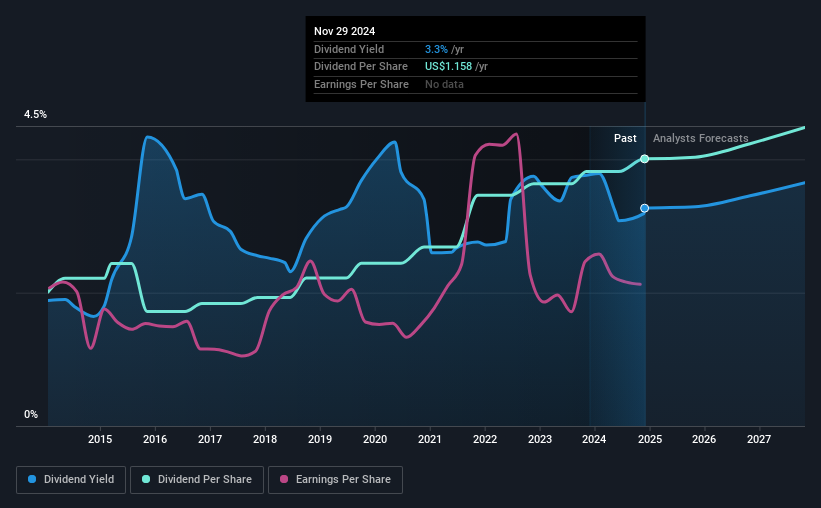Select the 2017 x-axis label
The image size is (821, 508).
210,439
